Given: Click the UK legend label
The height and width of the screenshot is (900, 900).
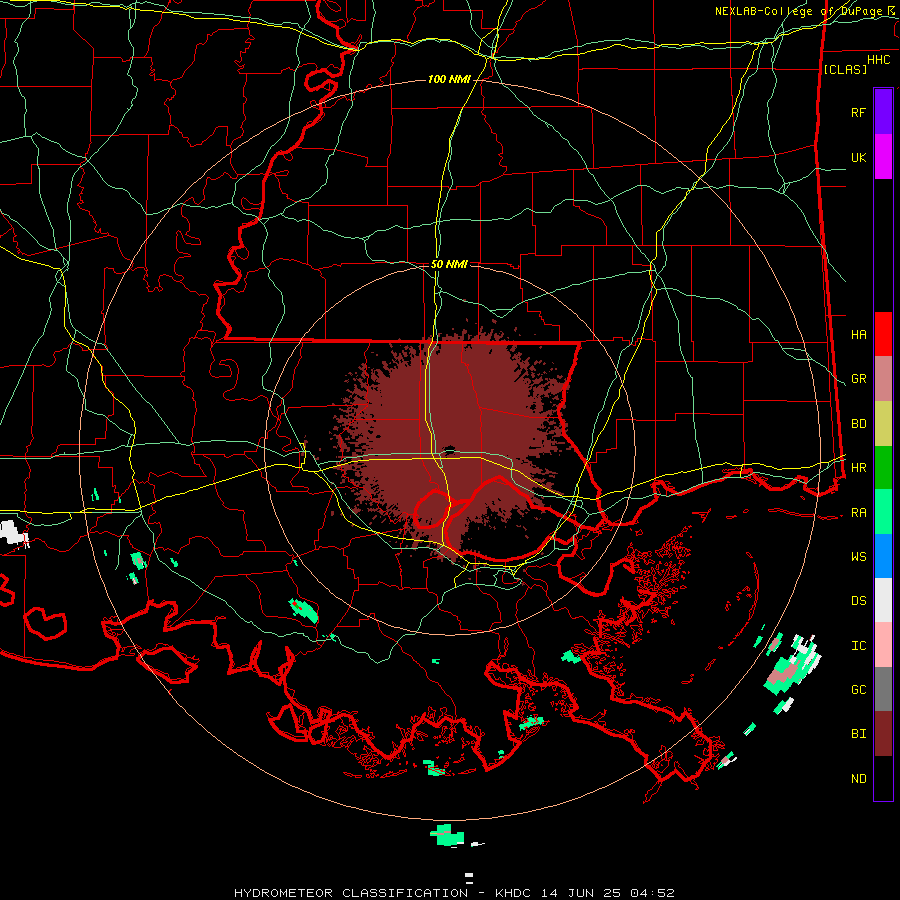Looking at the screenshot, I should point(858,157).
